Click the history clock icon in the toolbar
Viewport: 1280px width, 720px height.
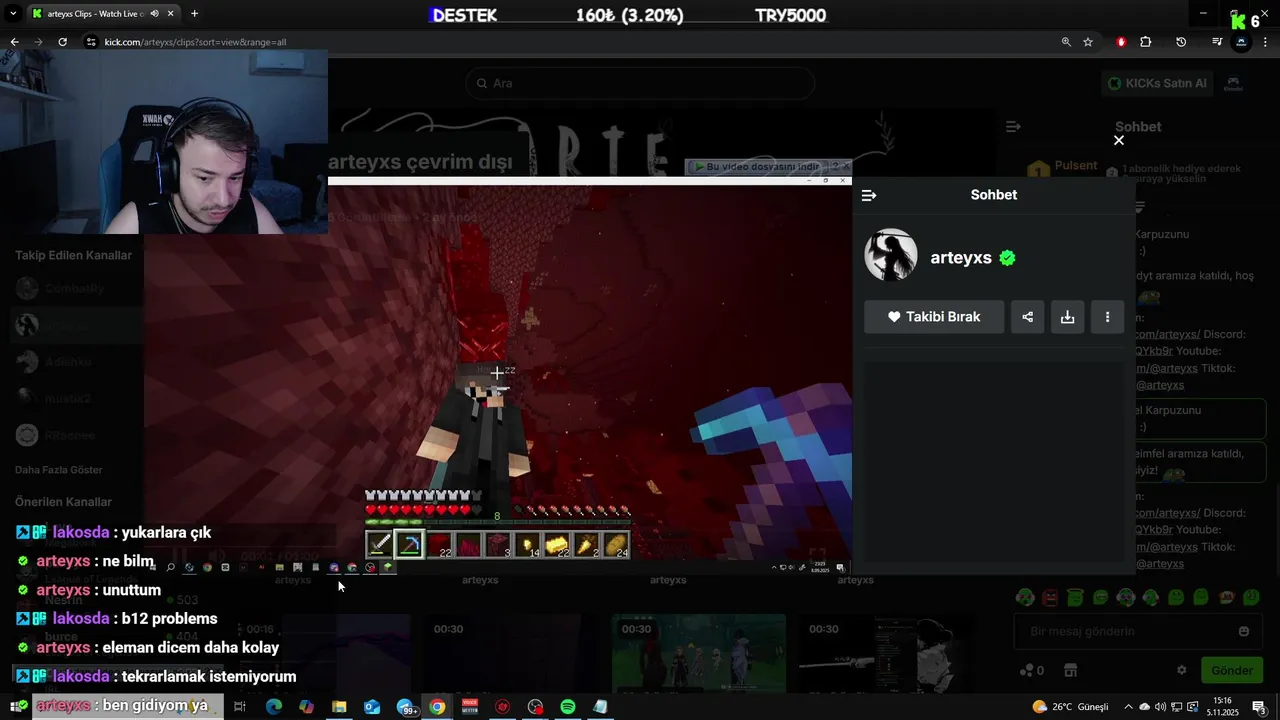tap(1181, 42)
